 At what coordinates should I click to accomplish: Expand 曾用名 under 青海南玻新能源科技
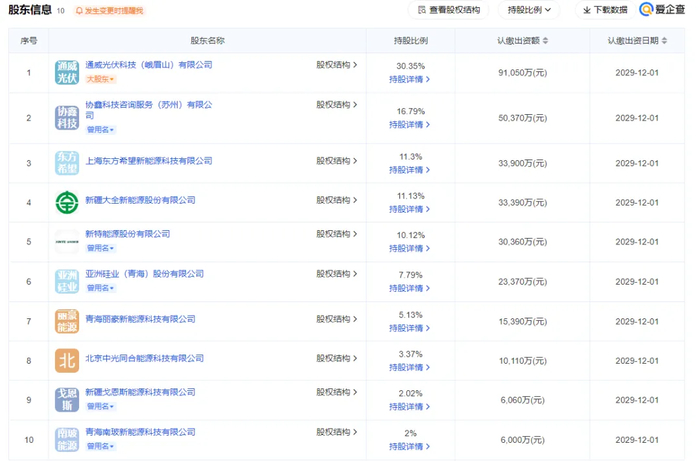coord(100,446)
